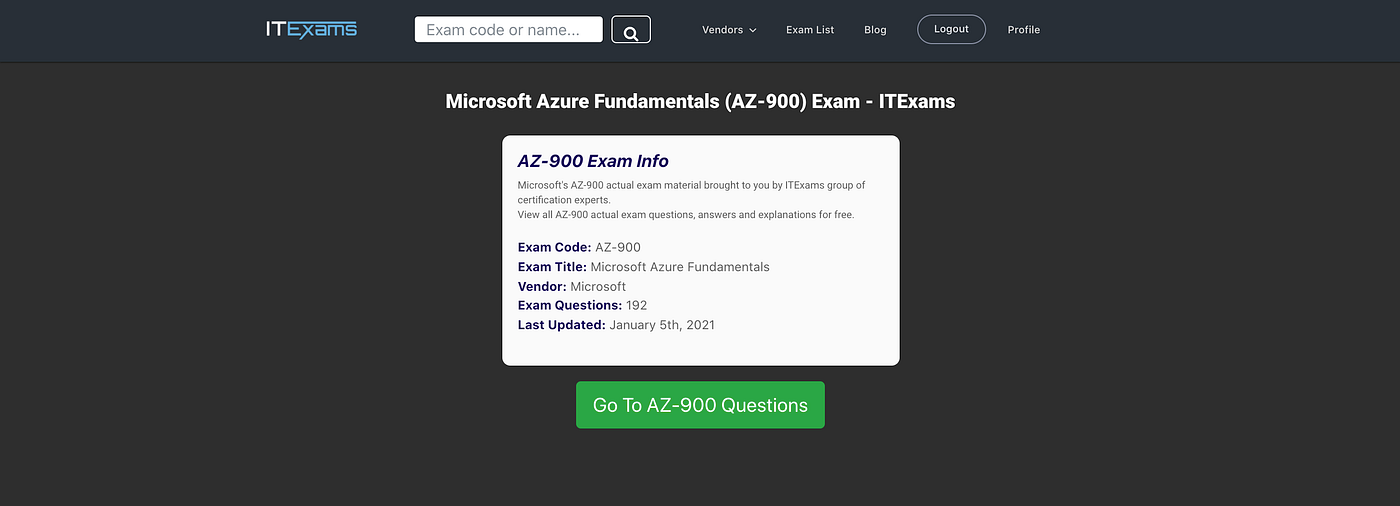Open the Profile page
This screenshot has width=1400, height=506.
point(1024,30)
